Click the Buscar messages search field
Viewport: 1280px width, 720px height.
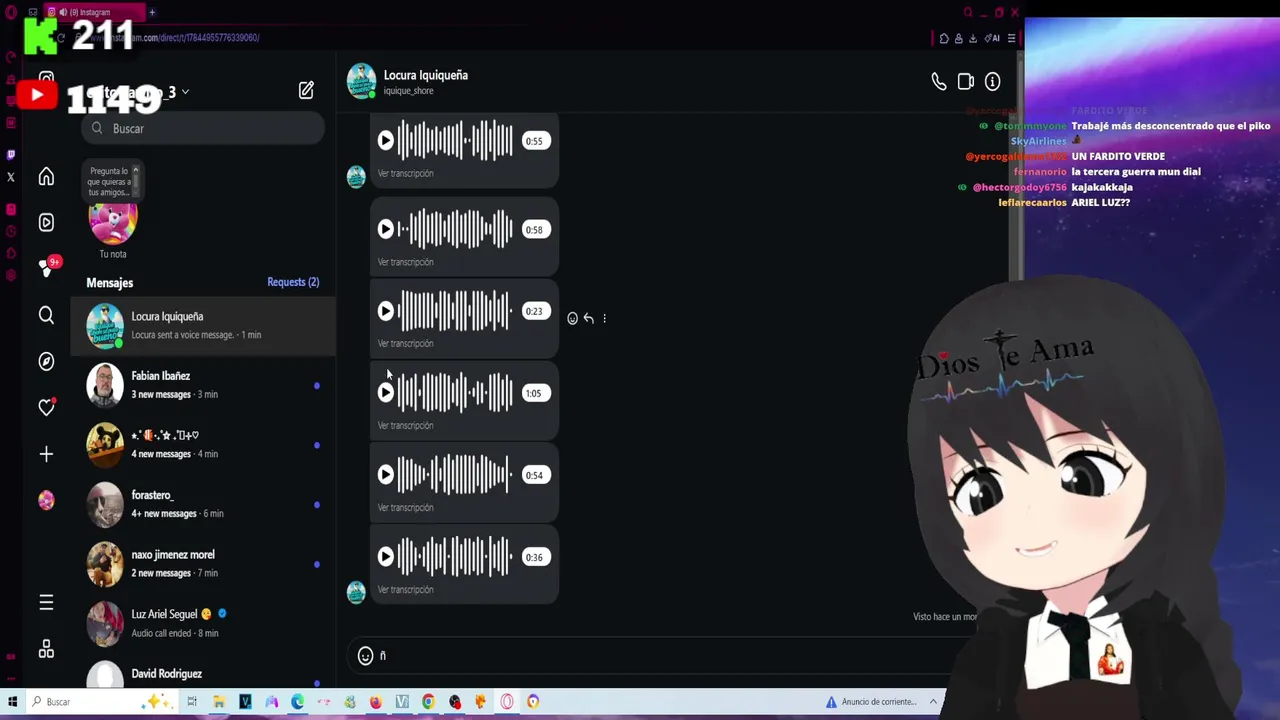pos(203,128)
